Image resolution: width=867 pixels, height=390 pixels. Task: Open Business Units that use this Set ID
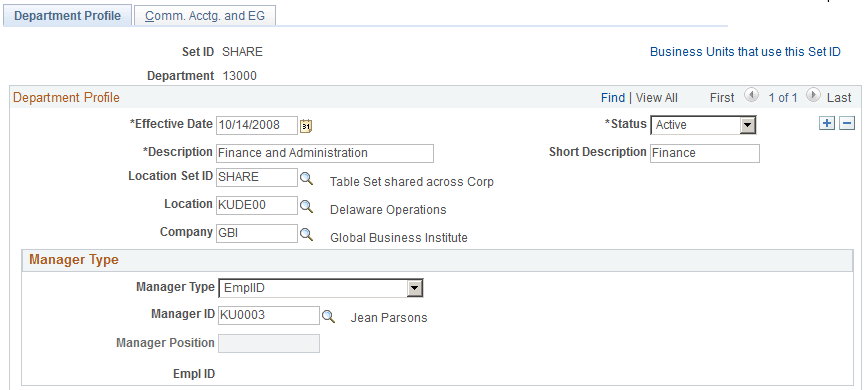point(745,51)
